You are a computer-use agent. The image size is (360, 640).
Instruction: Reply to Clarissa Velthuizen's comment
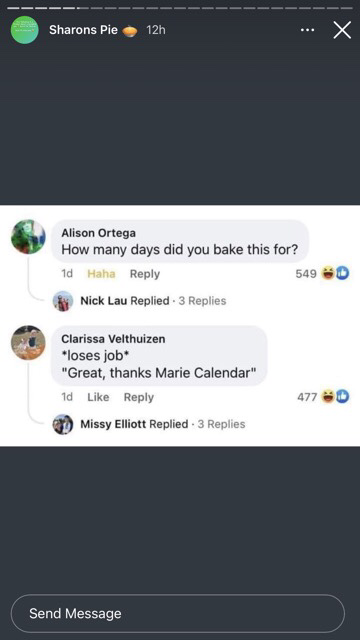[x=139, y=397]
